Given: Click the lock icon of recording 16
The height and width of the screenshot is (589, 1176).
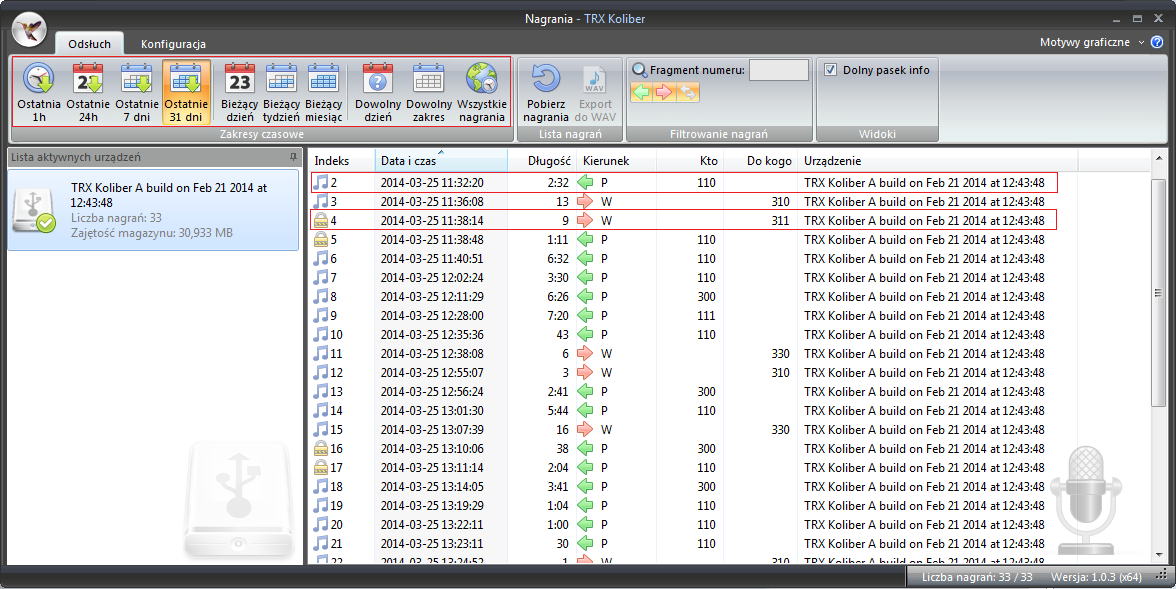Looking at the screenshot, I should tap(320, 449).
